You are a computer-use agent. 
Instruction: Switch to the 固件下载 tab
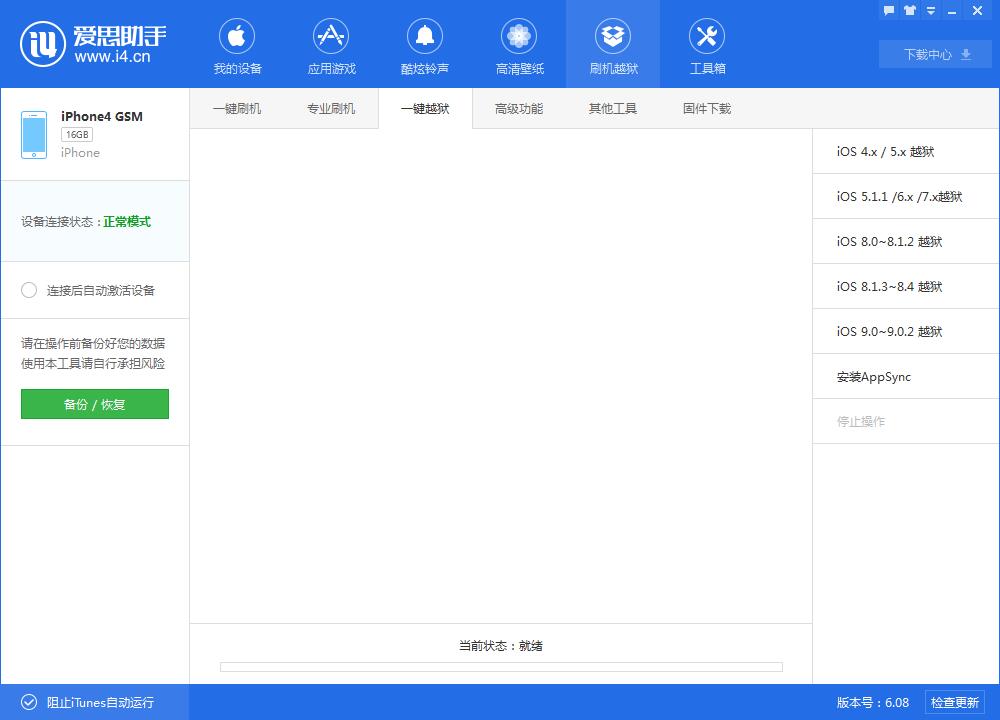tap(707, 108)
